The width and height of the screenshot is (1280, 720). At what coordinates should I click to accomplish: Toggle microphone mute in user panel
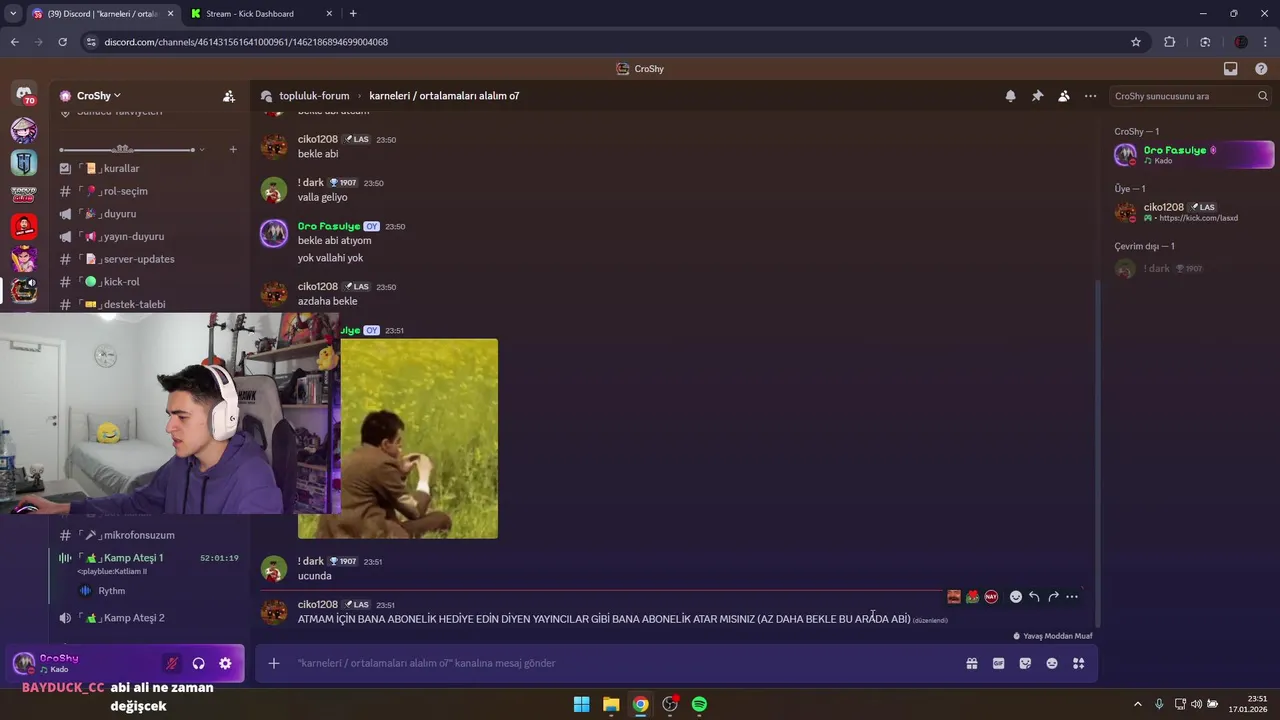(172, 663)
